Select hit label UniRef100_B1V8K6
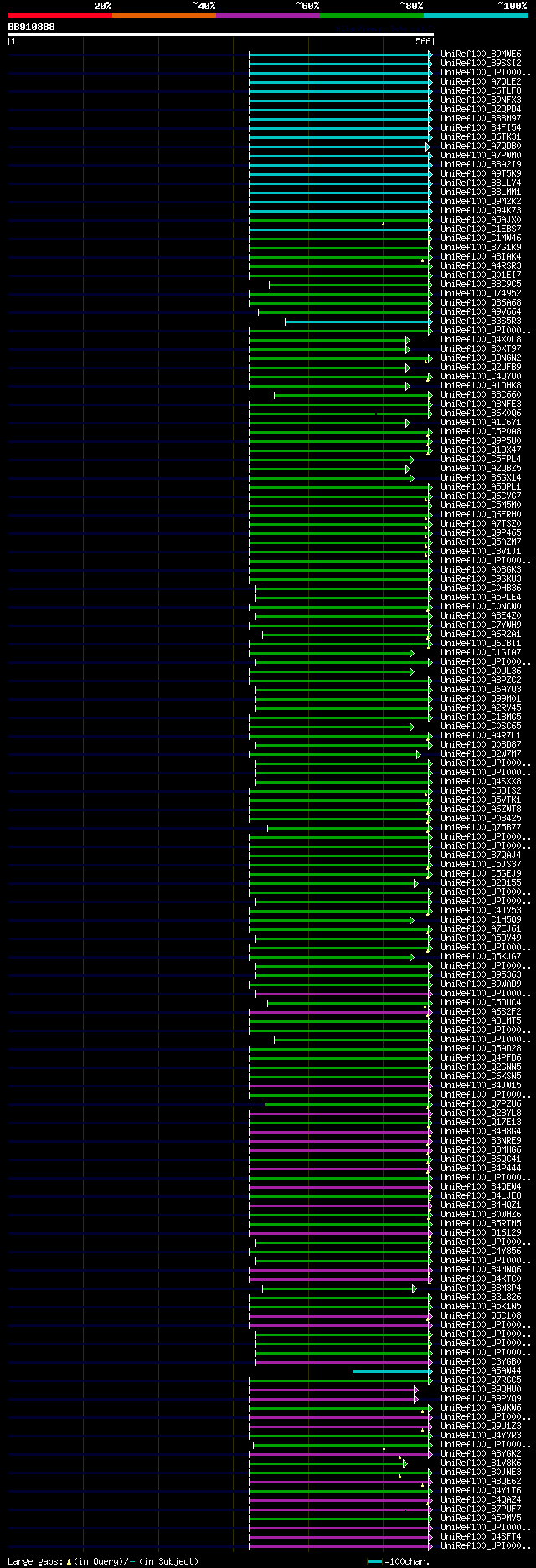This screenshot has height=1568, width=536. pos(481,1463)
